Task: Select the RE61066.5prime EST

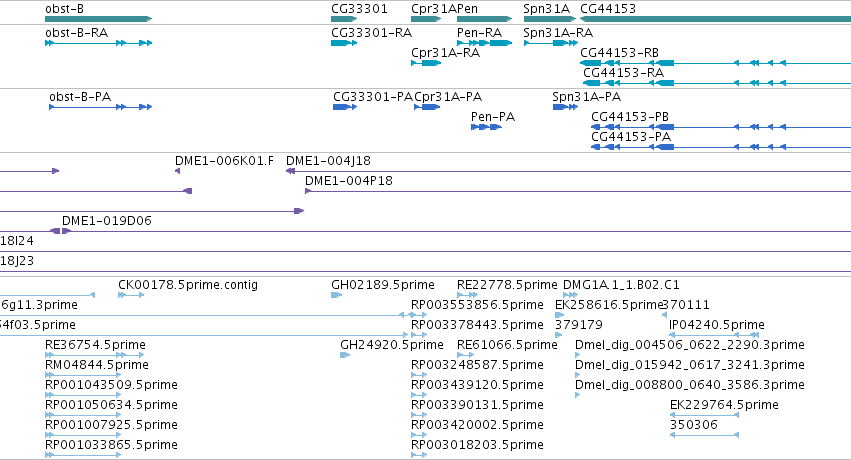Action: click(466, 355)
